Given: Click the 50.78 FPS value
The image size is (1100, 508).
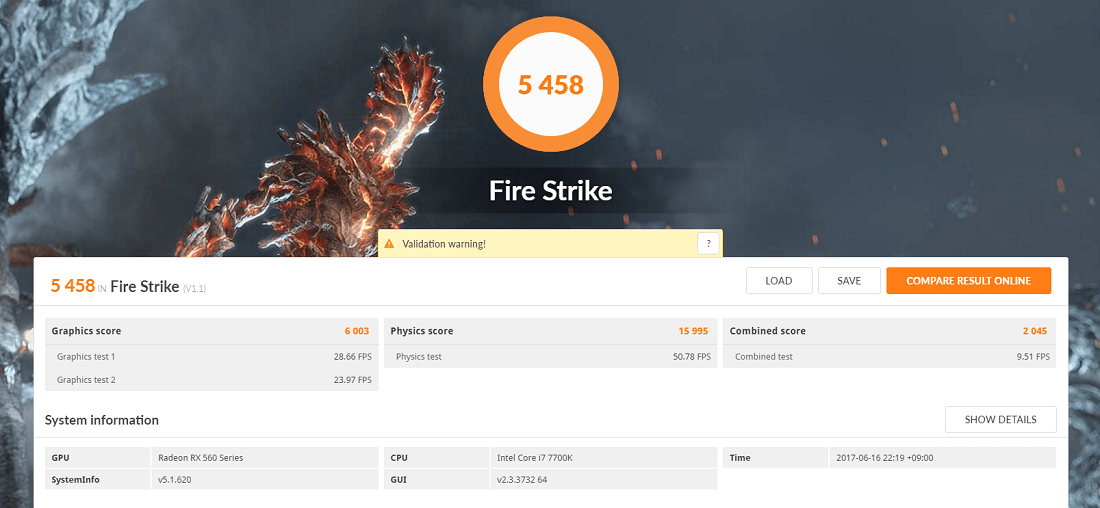Looking at the screenshot, I should [x=692, y=356].
